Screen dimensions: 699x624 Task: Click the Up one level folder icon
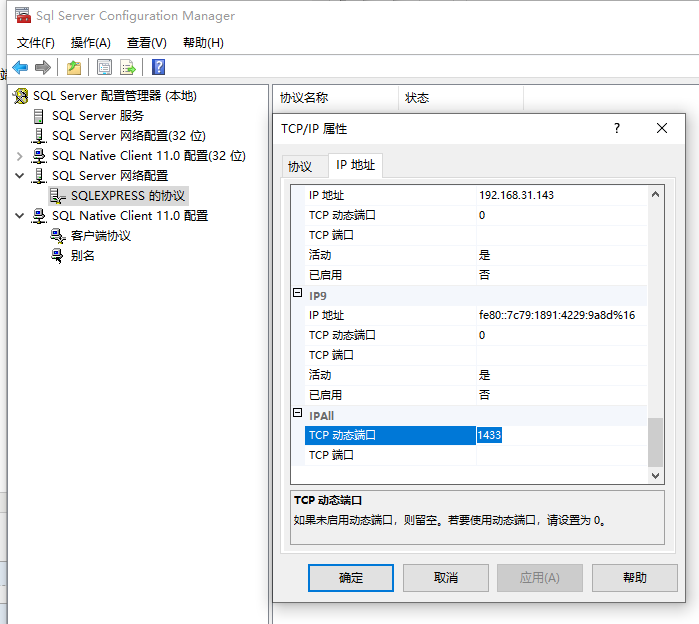pos(74,67)
